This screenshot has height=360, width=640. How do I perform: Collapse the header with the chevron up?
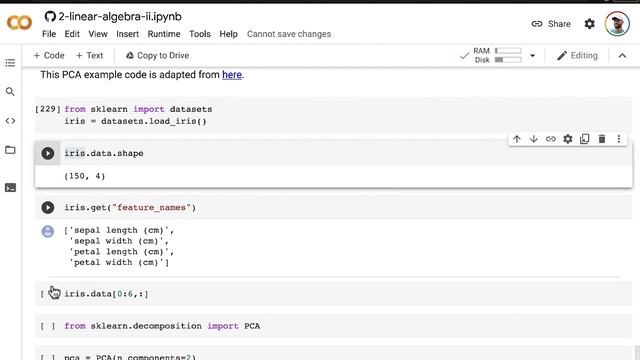tap(622, 56)
